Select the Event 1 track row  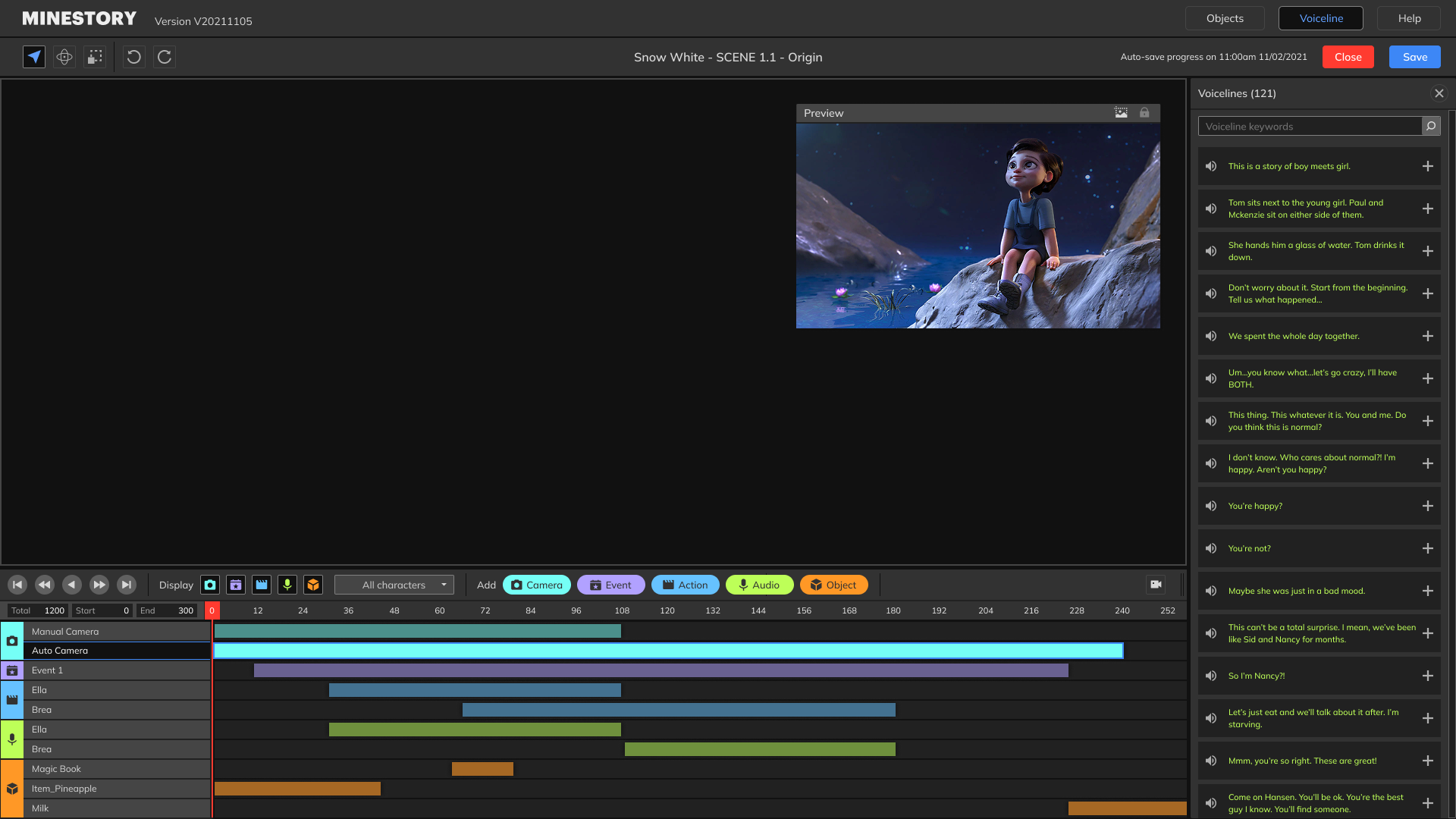tap(117, 670)
